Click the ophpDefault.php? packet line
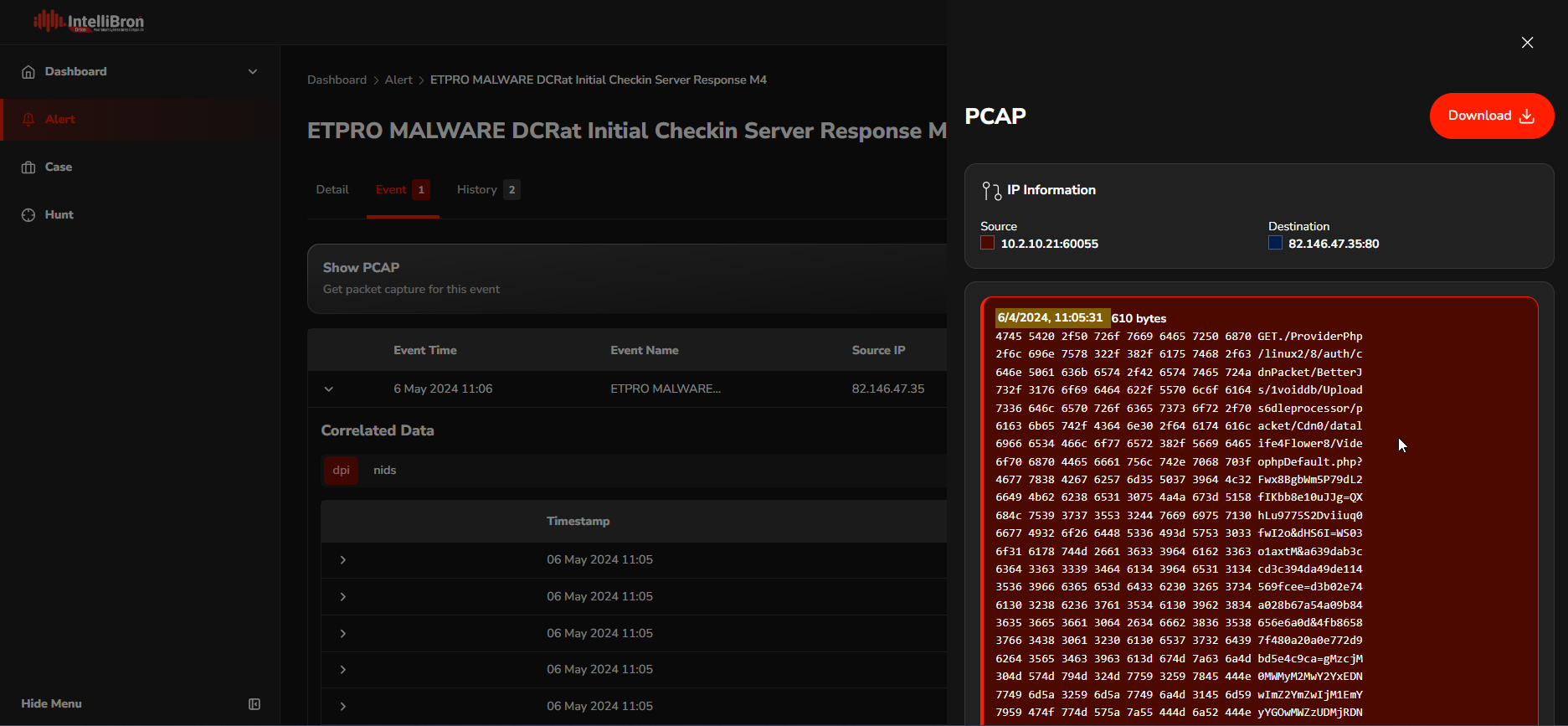 pos(1179,462)
